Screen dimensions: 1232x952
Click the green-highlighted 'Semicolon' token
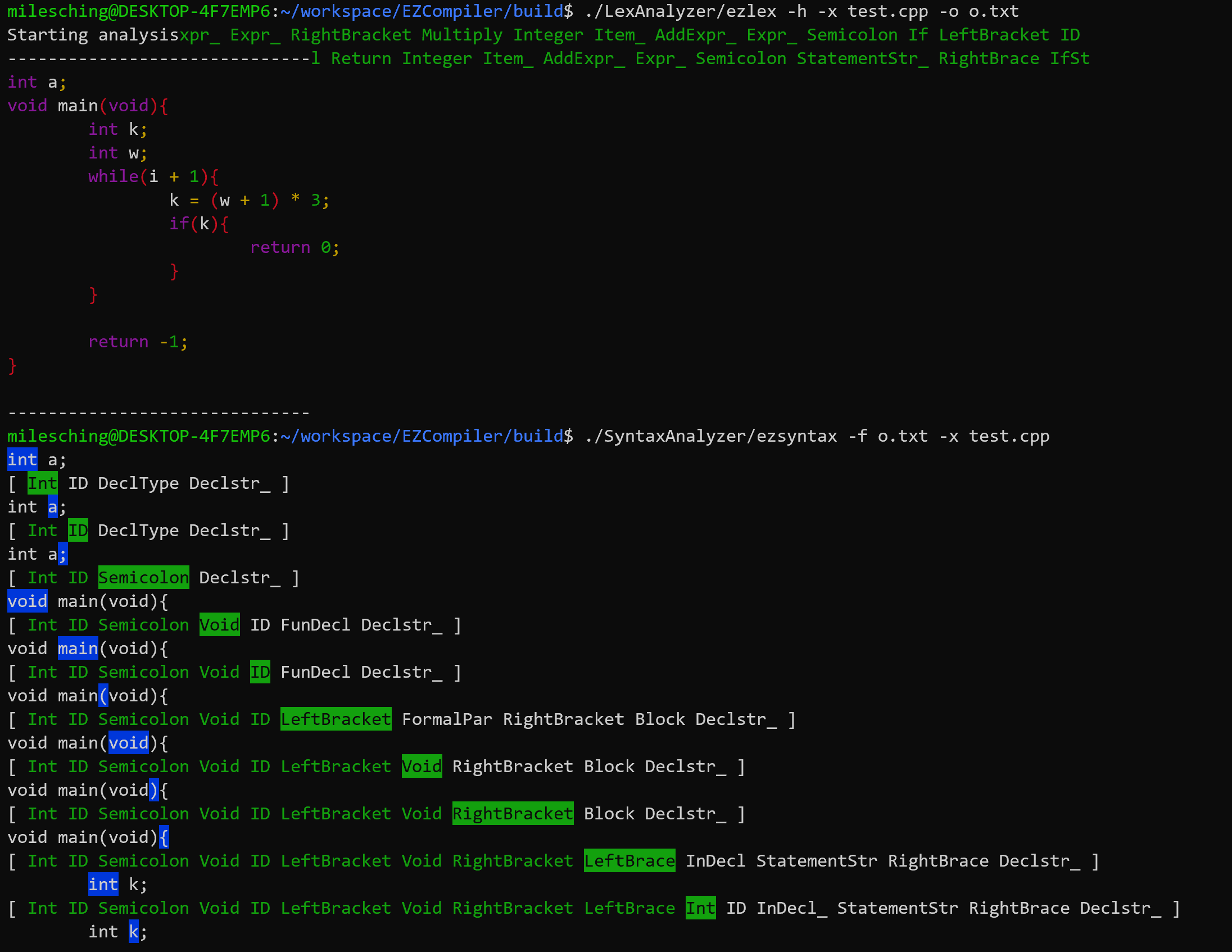click(143, 578)
